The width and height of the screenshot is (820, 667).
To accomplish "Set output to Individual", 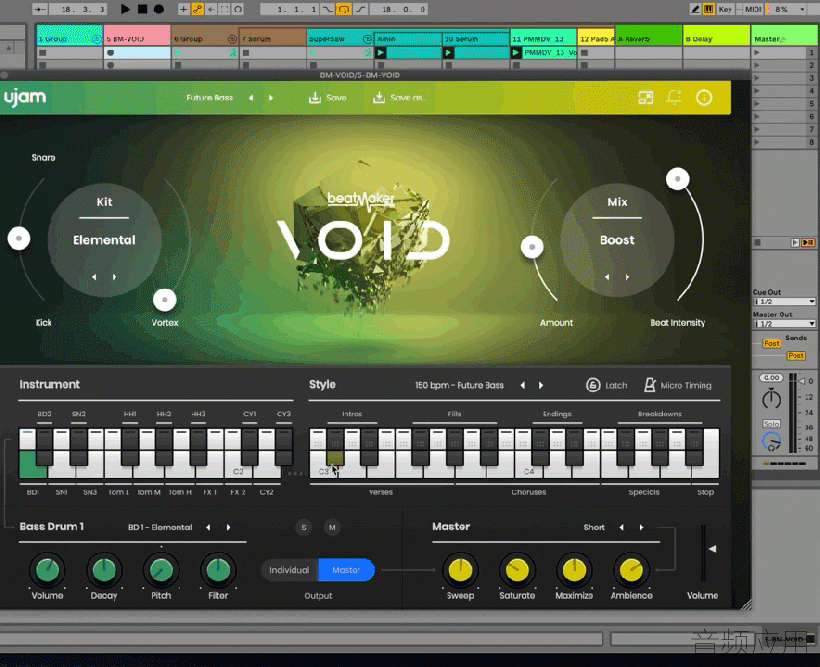I will coord(289,570).
